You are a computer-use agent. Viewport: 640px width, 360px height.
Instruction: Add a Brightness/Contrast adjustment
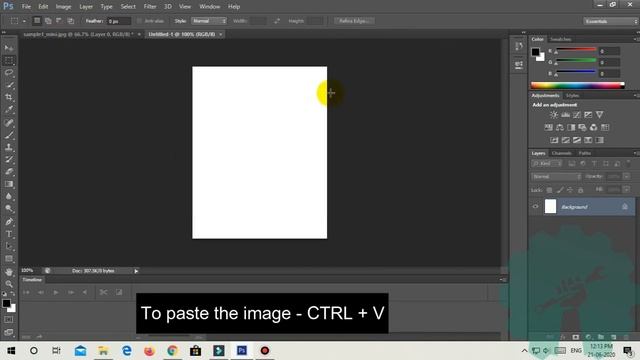[x=553, y=115]
